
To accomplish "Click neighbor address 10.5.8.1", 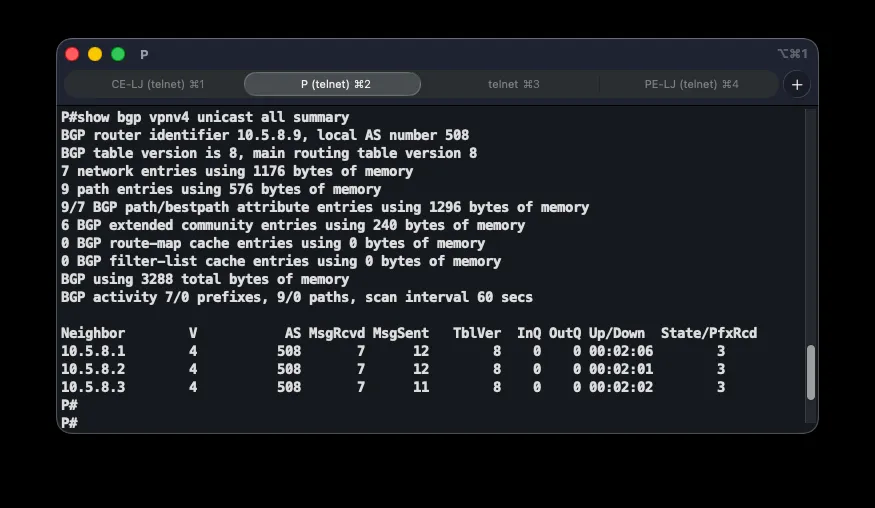I will coord(93,351).
